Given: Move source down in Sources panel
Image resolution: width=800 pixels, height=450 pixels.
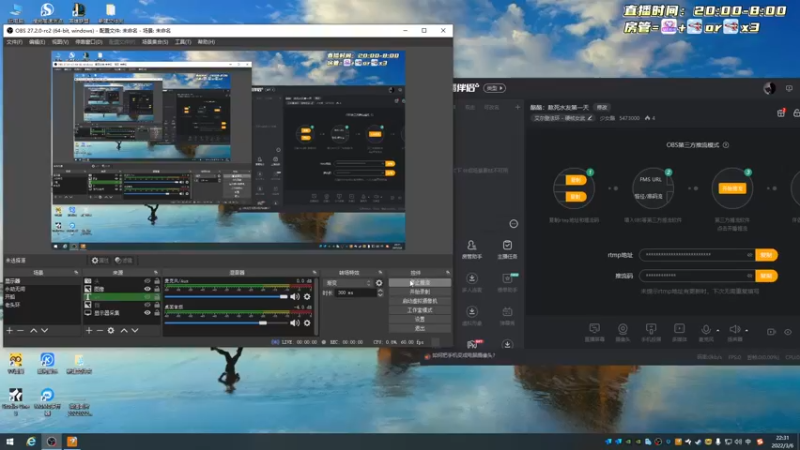Looking at the screenshot, I should pos(135,331).
